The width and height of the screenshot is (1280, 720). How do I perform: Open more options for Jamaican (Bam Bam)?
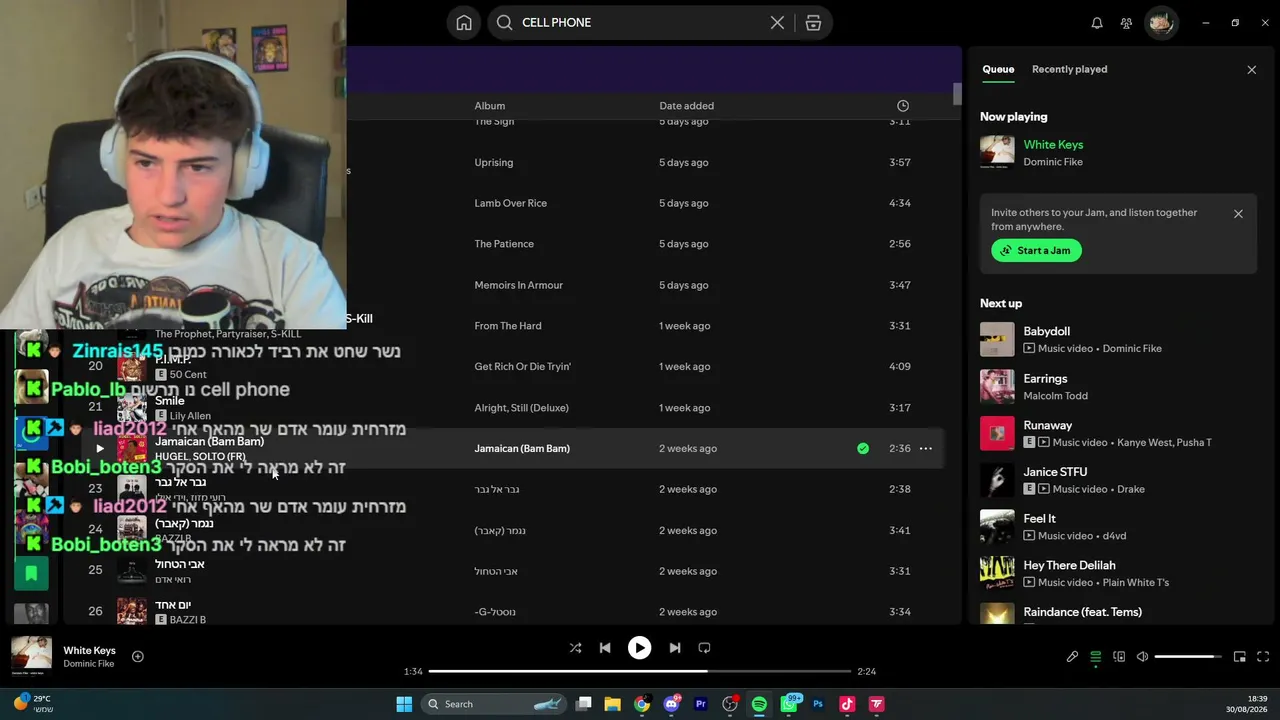click(x=926, y=449)
